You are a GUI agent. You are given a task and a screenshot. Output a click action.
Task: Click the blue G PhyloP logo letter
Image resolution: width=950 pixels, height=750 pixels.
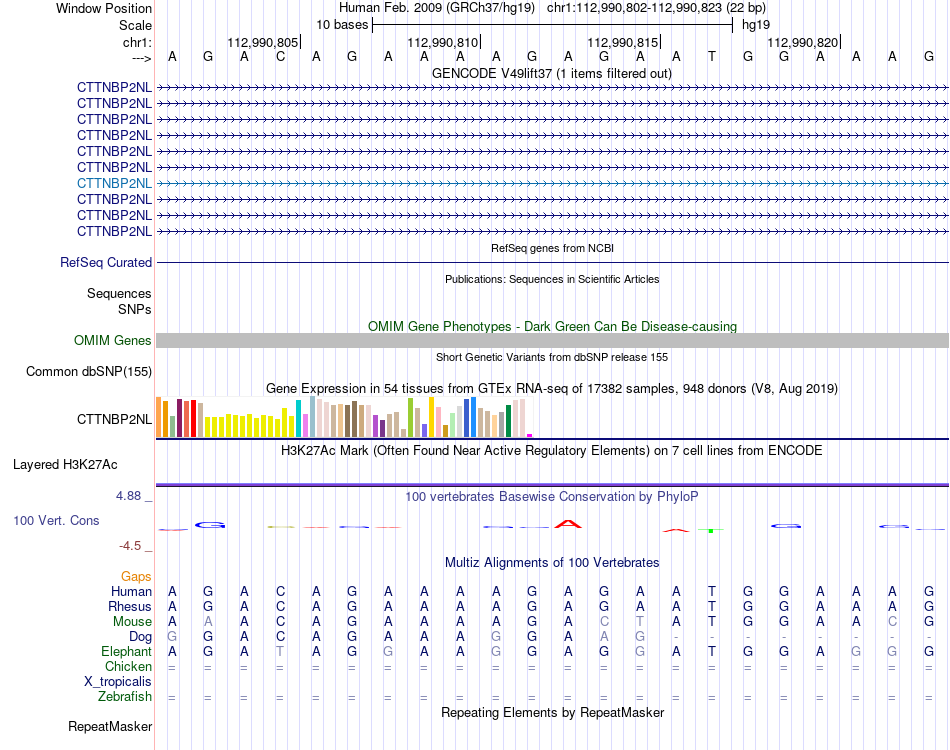(x=210, y=525)
